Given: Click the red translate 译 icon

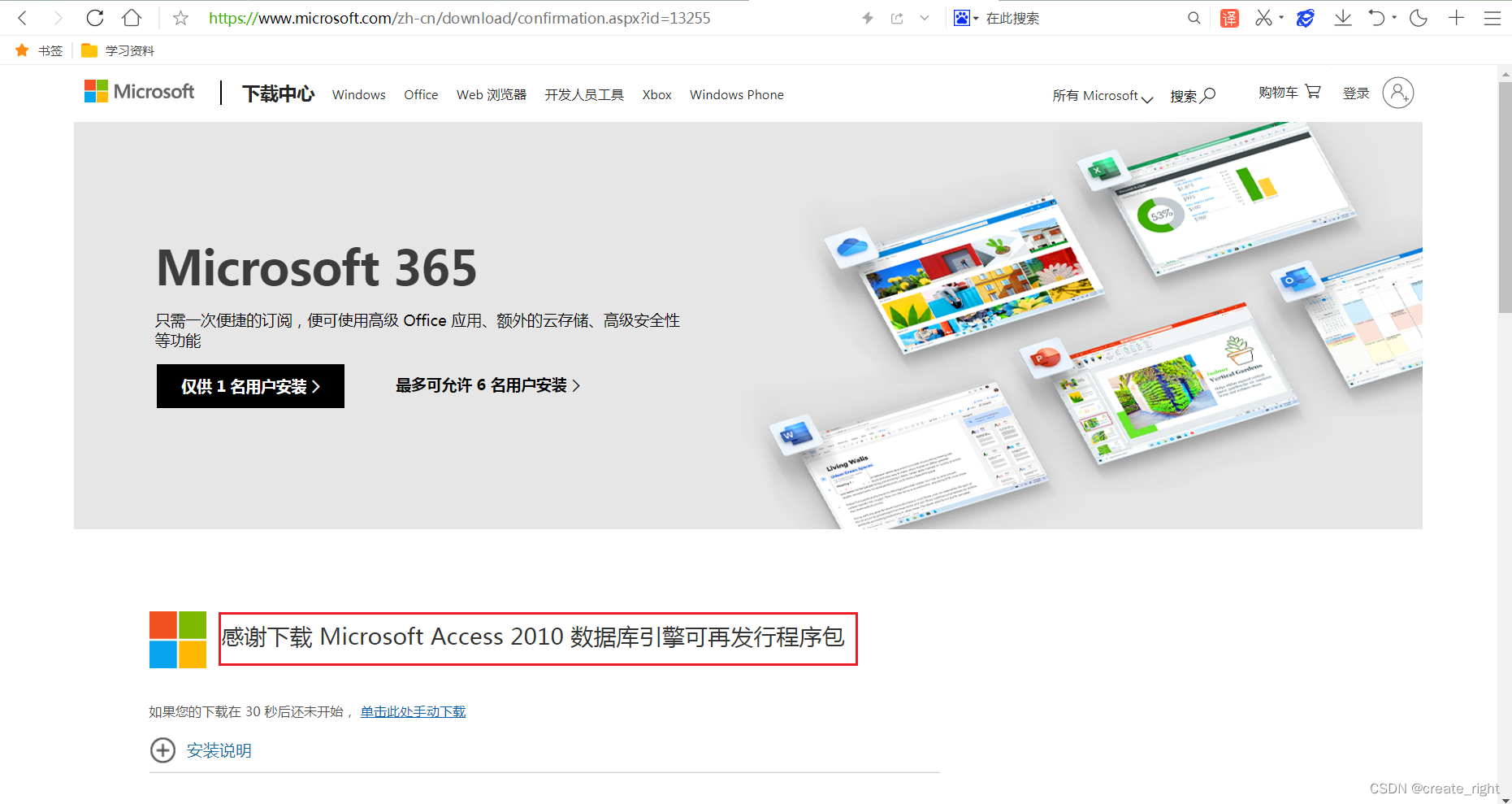Looking at the screenshot, I should (x=1229, y=18).
